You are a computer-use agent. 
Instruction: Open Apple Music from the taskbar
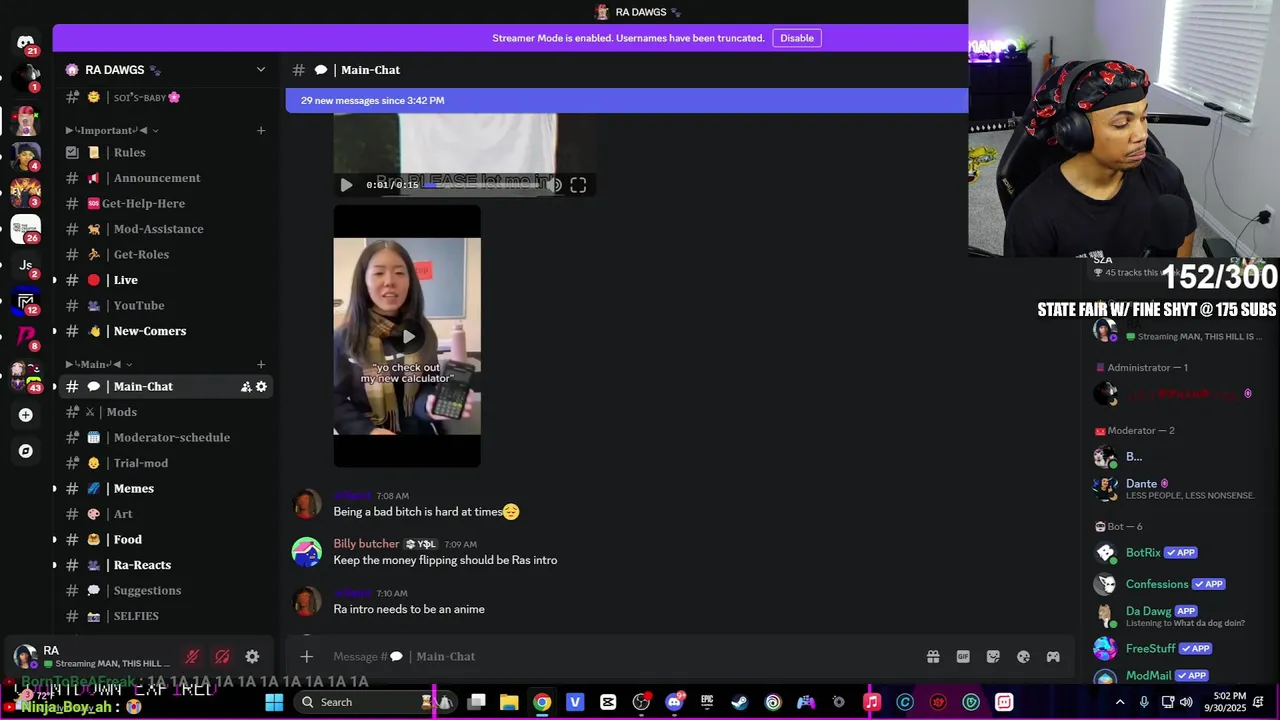pos(872,702)
